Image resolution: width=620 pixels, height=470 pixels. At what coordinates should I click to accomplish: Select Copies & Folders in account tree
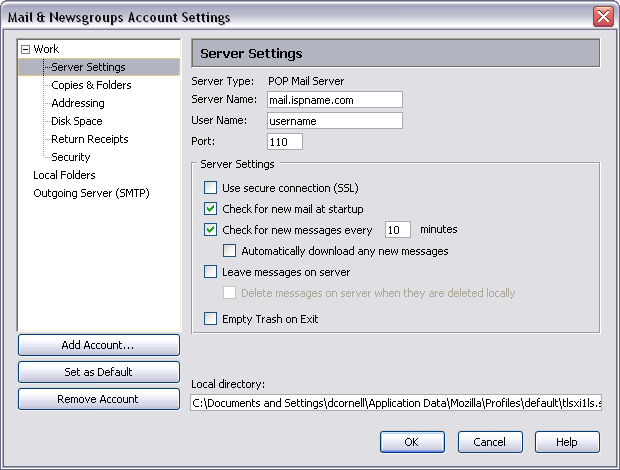pos(91,85)
